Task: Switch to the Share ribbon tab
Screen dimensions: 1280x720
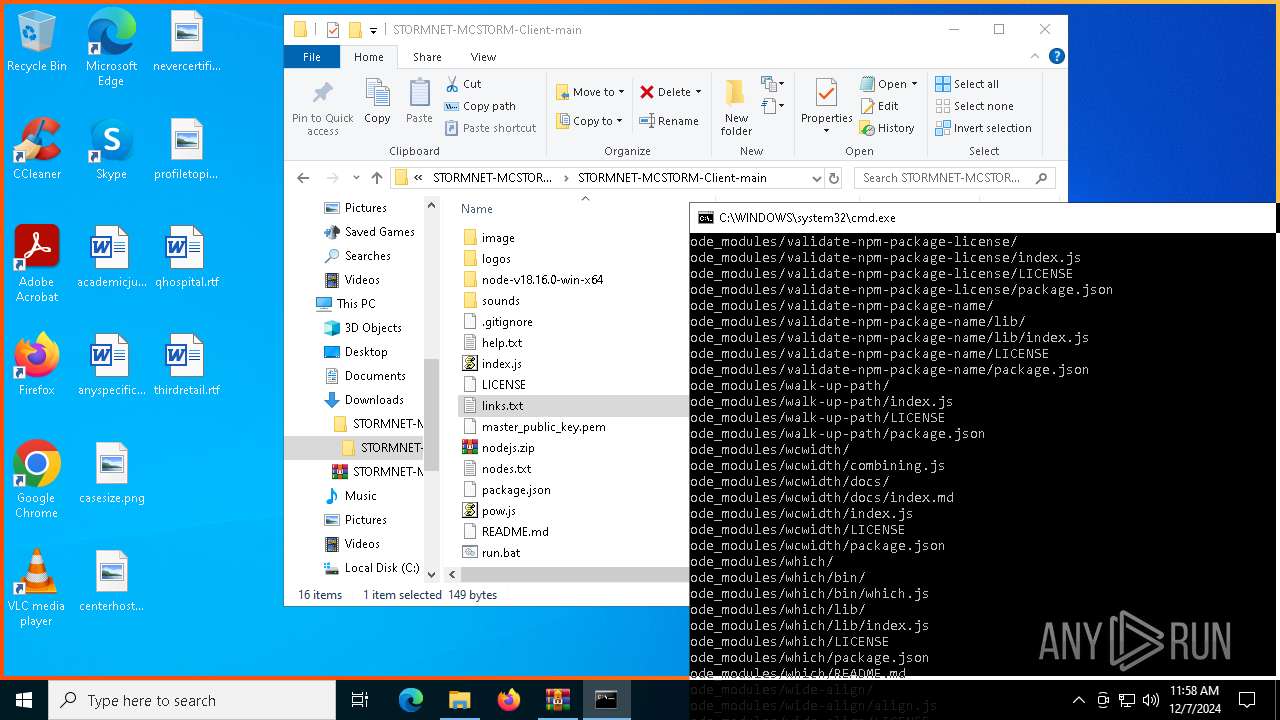Action: [x=427, y=57]
